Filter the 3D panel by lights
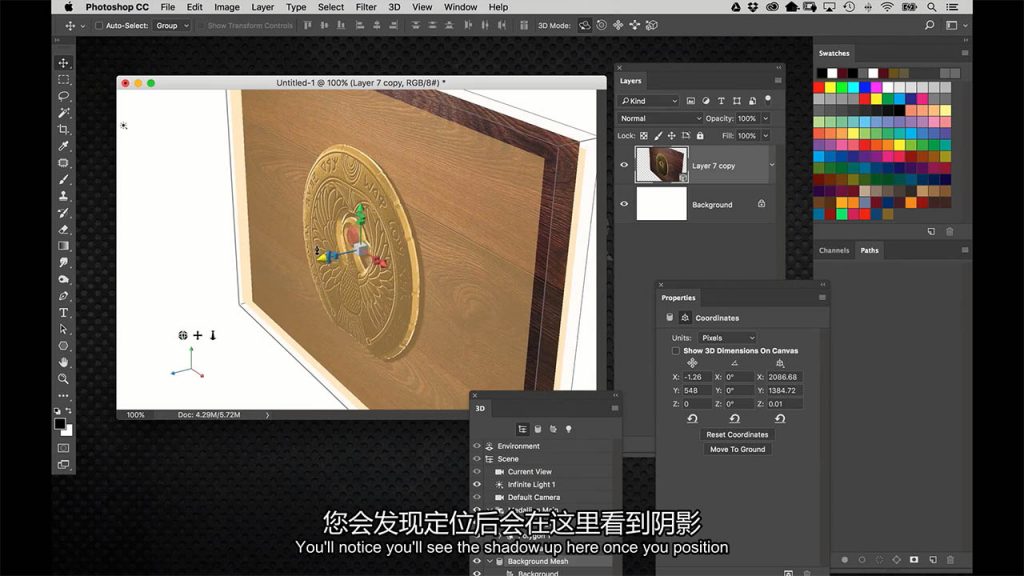Image resolution: width=1024 pixels, height=576 pixels. click(568, 429)
